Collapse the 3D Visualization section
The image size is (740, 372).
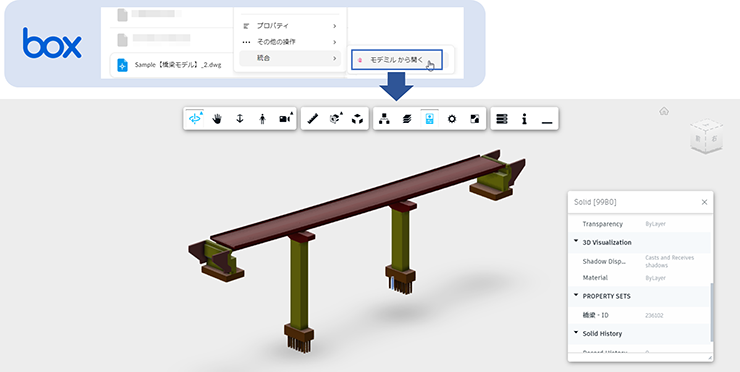(576, 241)
